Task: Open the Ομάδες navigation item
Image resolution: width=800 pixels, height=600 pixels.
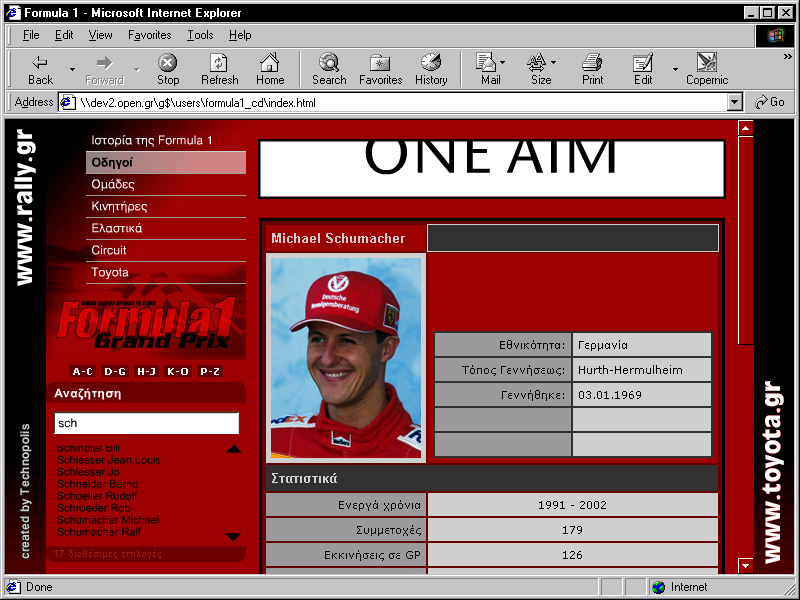Action: [166, 184]
